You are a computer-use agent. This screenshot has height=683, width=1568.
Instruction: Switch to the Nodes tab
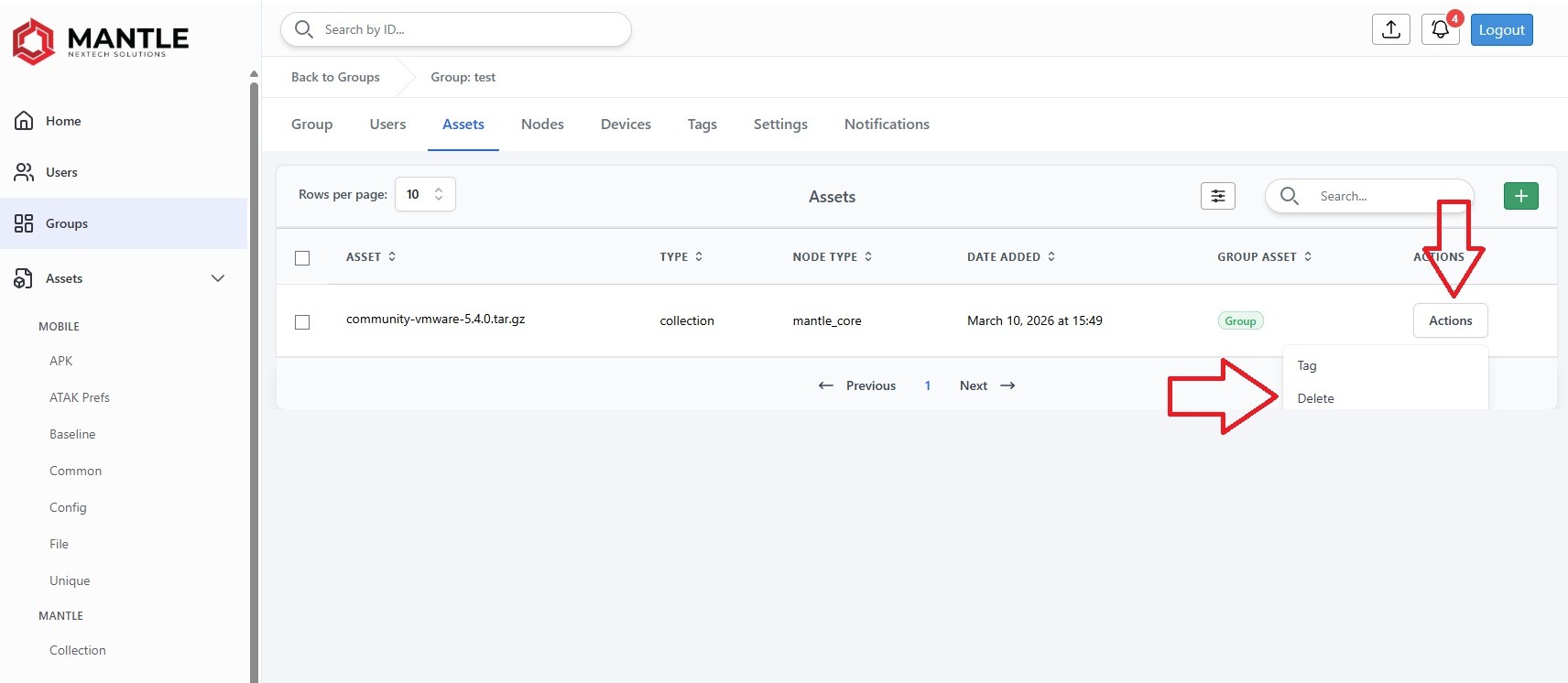pyautogui.click(x=542, y=125)
